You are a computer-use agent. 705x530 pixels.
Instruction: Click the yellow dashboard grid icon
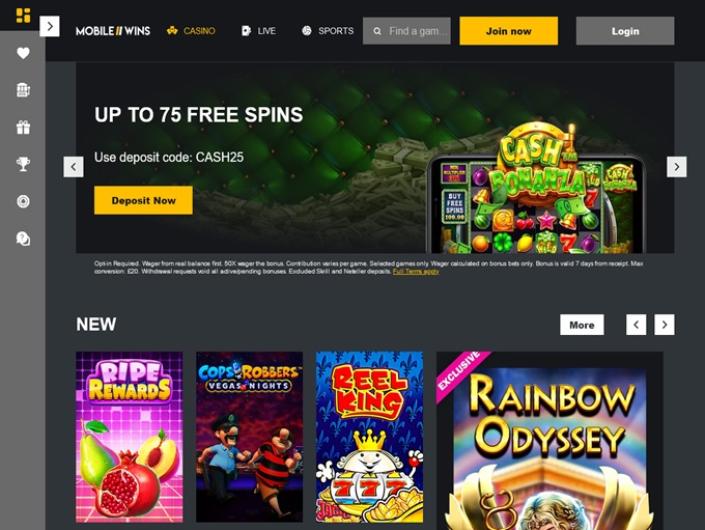coord(23,15)
